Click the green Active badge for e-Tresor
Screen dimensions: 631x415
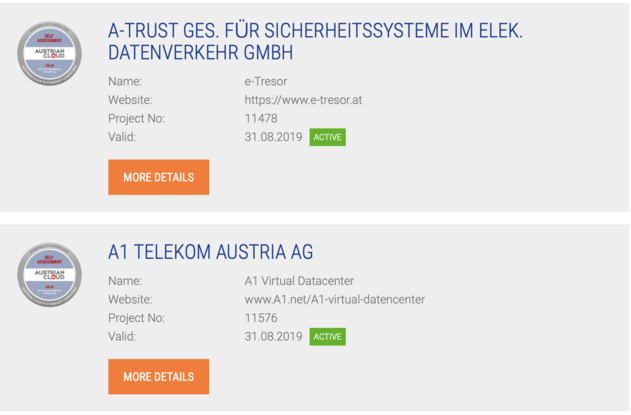tap(328, 137)
